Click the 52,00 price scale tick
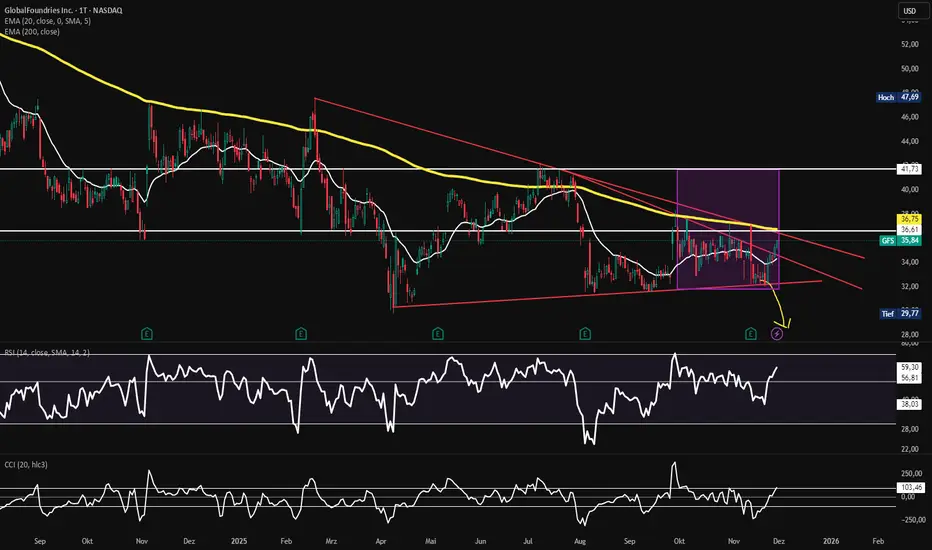 click(910, 44)
